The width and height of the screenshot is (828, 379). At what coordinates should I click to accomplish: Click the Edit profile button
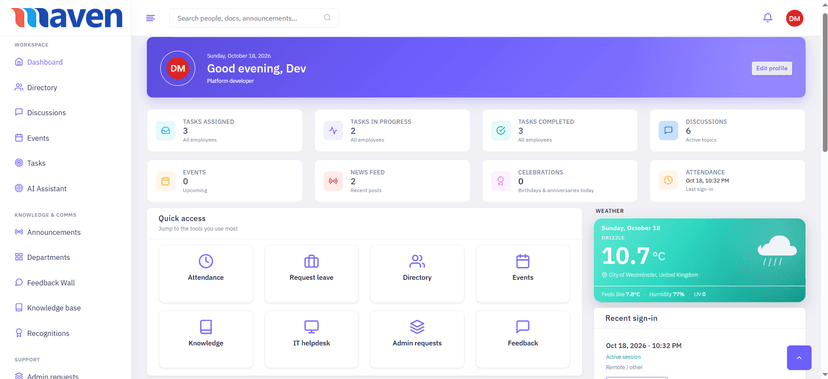(x=771, y=68)
